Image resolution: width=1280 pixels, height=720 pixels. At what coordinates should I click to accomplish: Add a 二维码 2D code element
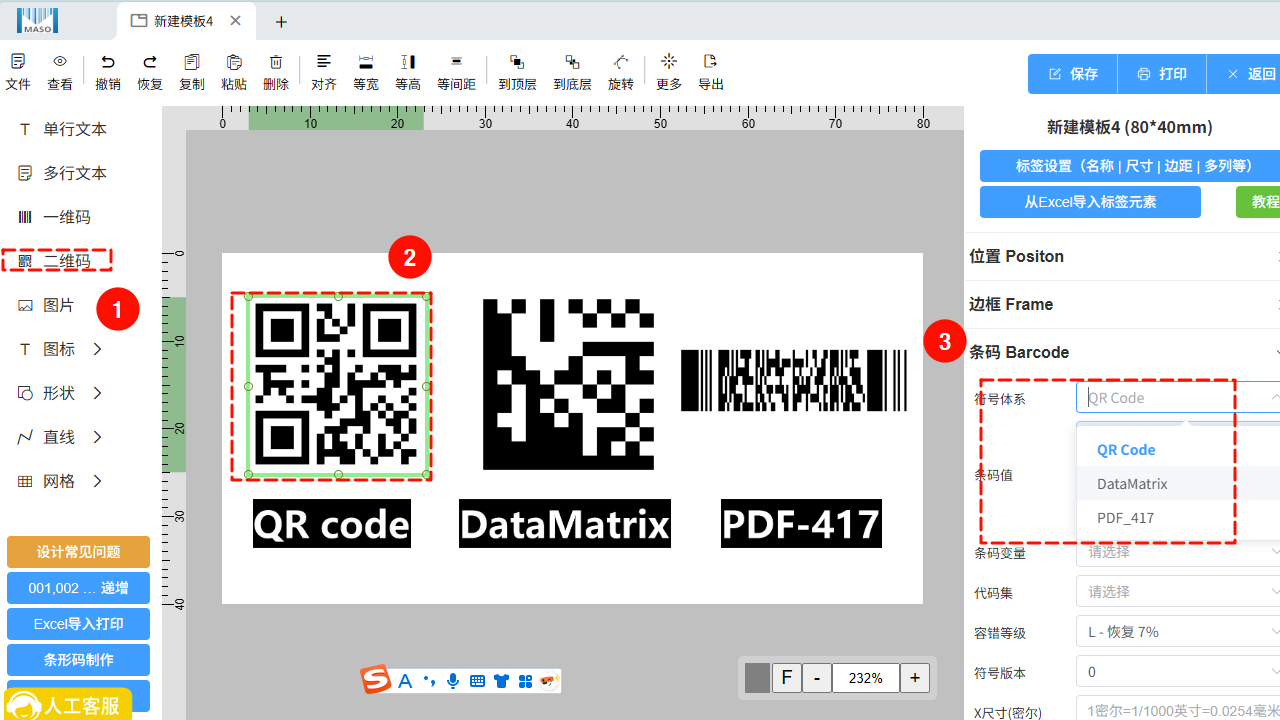(x=55, y=261)
